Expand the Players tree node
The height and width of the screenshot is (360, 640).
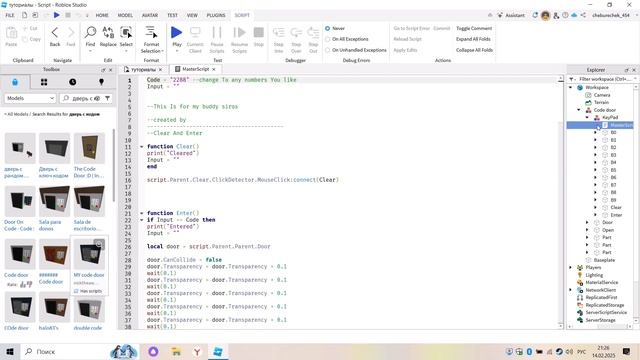pos(571,267)
